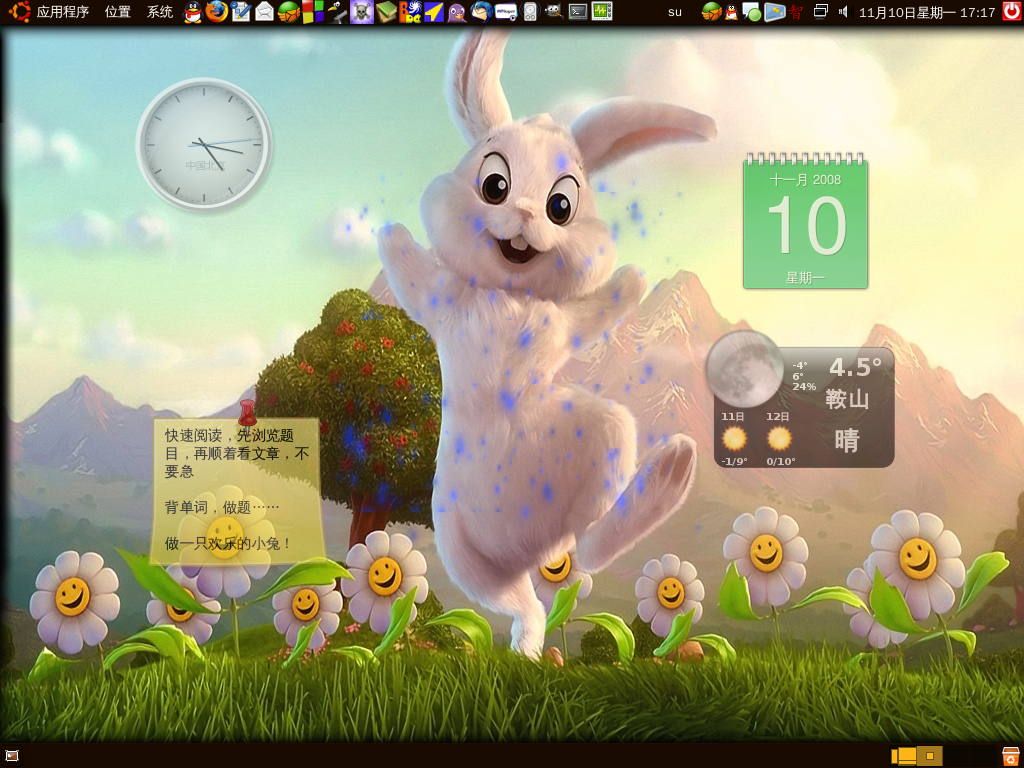Click the chat bubble status tray icon
Viewport: 1024px width, 768px height.
pos(752,12)
